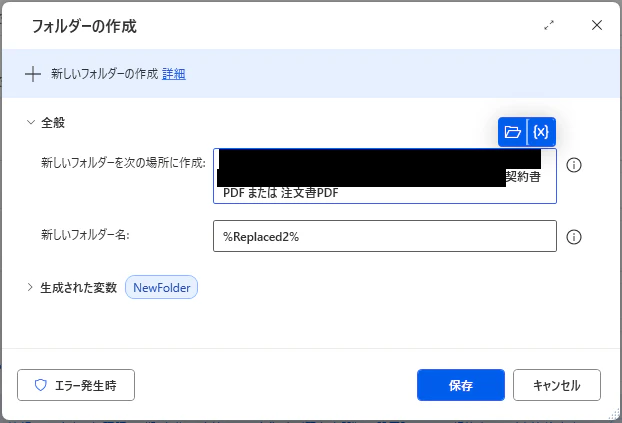
Task: Open the 詳細 link
Action: pos(174,74)
